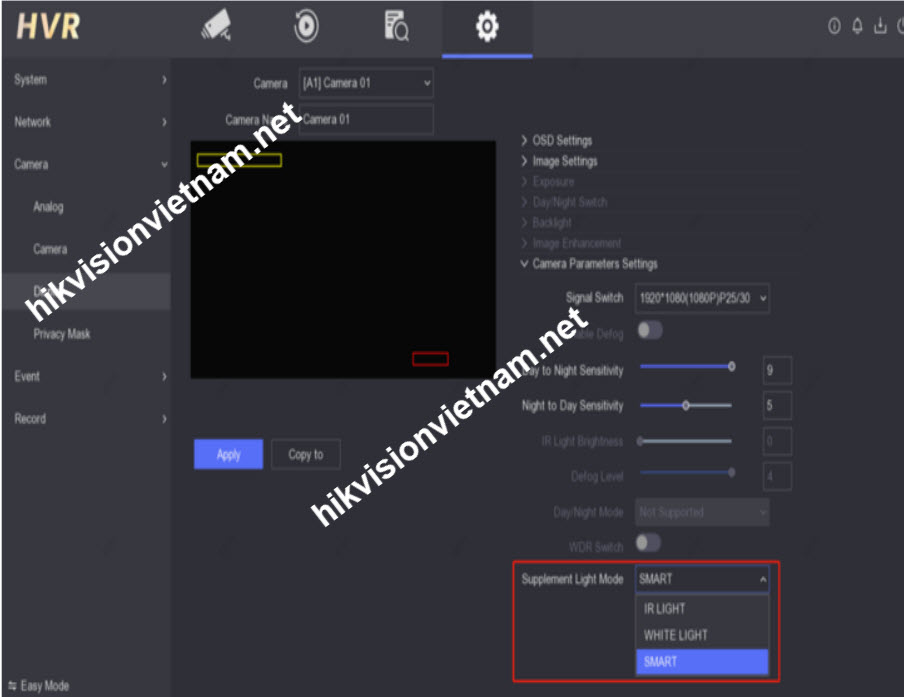This screenshot has width=904, height=697.
Task: Click the Copy to button
Action: 306,454
